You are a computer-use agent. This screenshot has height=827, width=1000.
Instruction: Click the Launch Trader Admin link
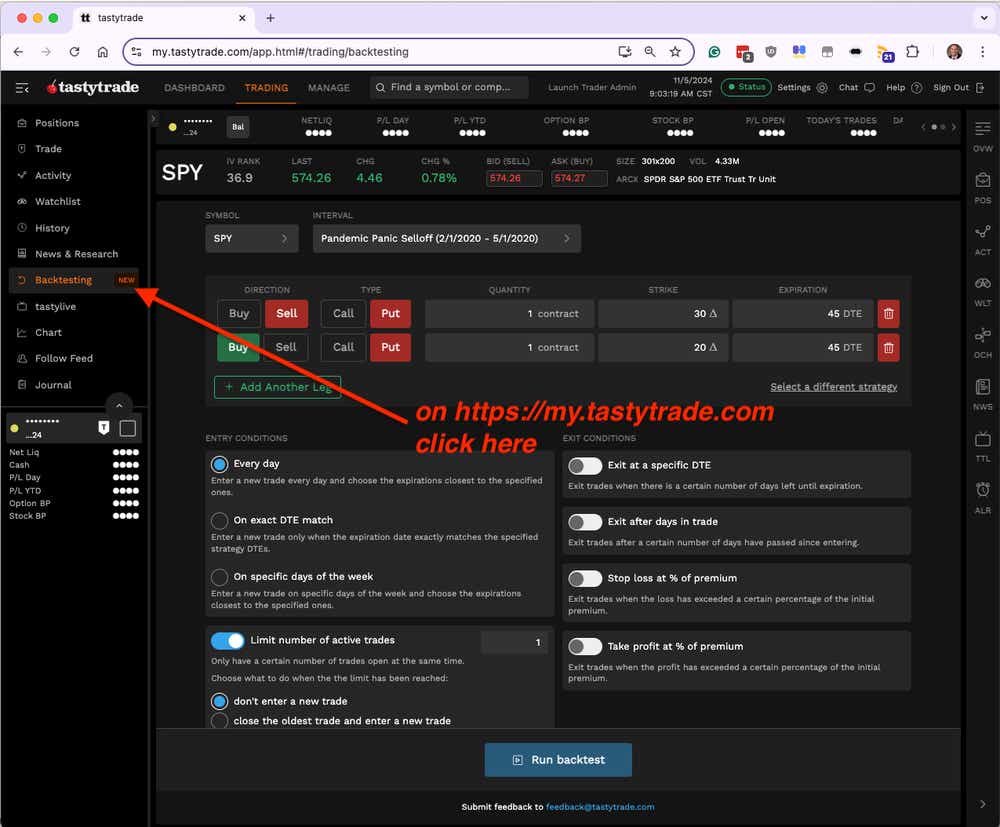pyautogui.click(x=592, y=87)
